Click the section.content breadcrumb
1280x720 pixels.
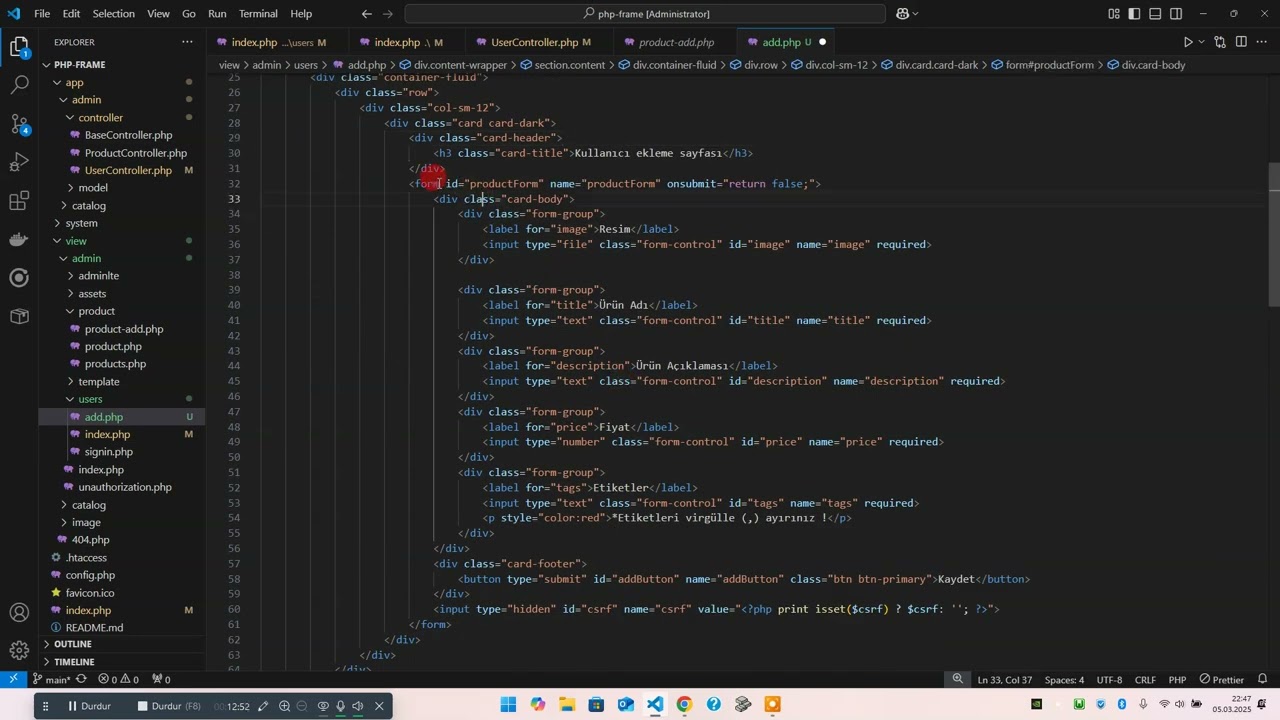pos(569,65)
